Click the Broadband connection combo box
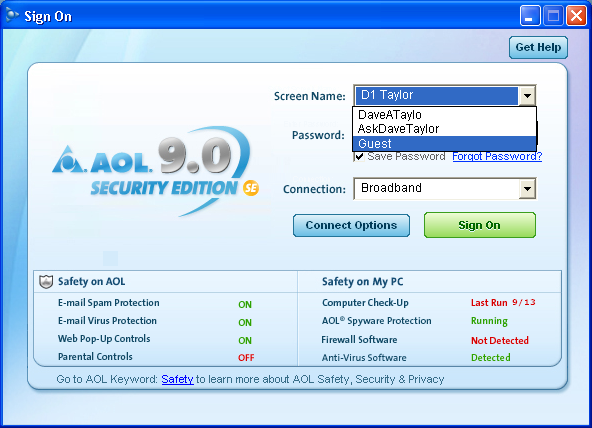Image resolution: width=592 pixels, height=428 pixels. point(445,188)
